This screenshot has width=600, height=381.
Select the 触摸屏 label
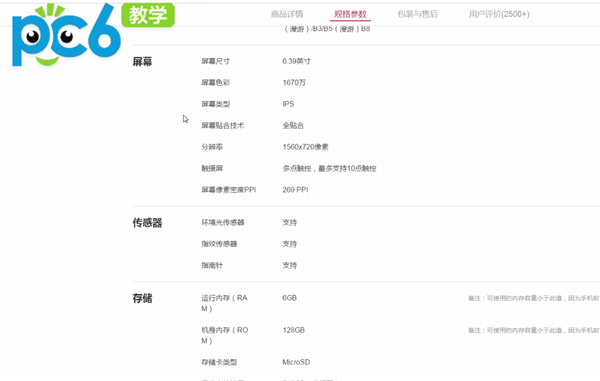pyautogui.click(x=212, y=168)
